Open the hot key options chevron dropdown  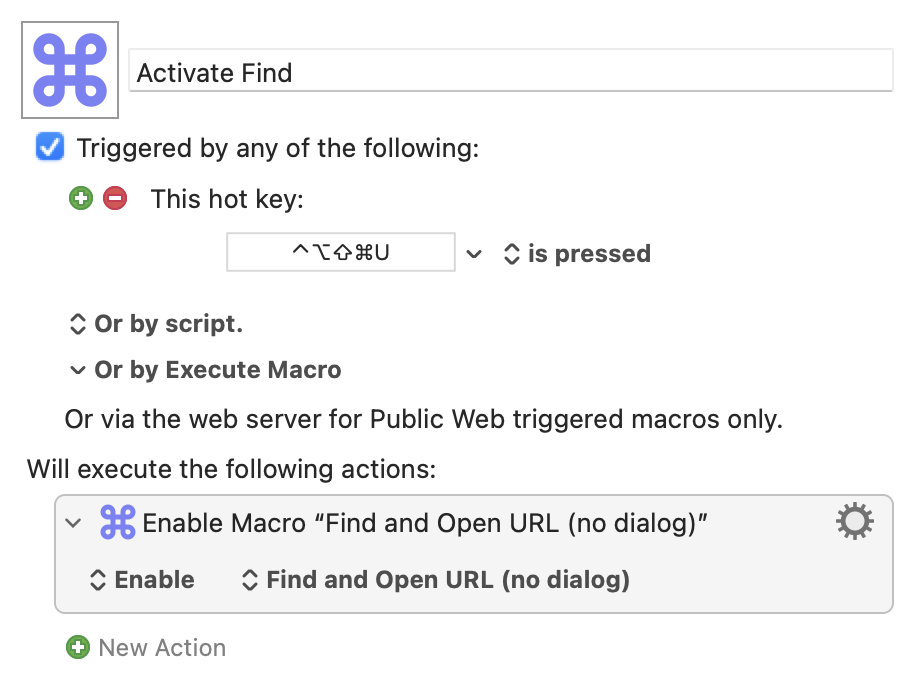(x=474, y=254)
